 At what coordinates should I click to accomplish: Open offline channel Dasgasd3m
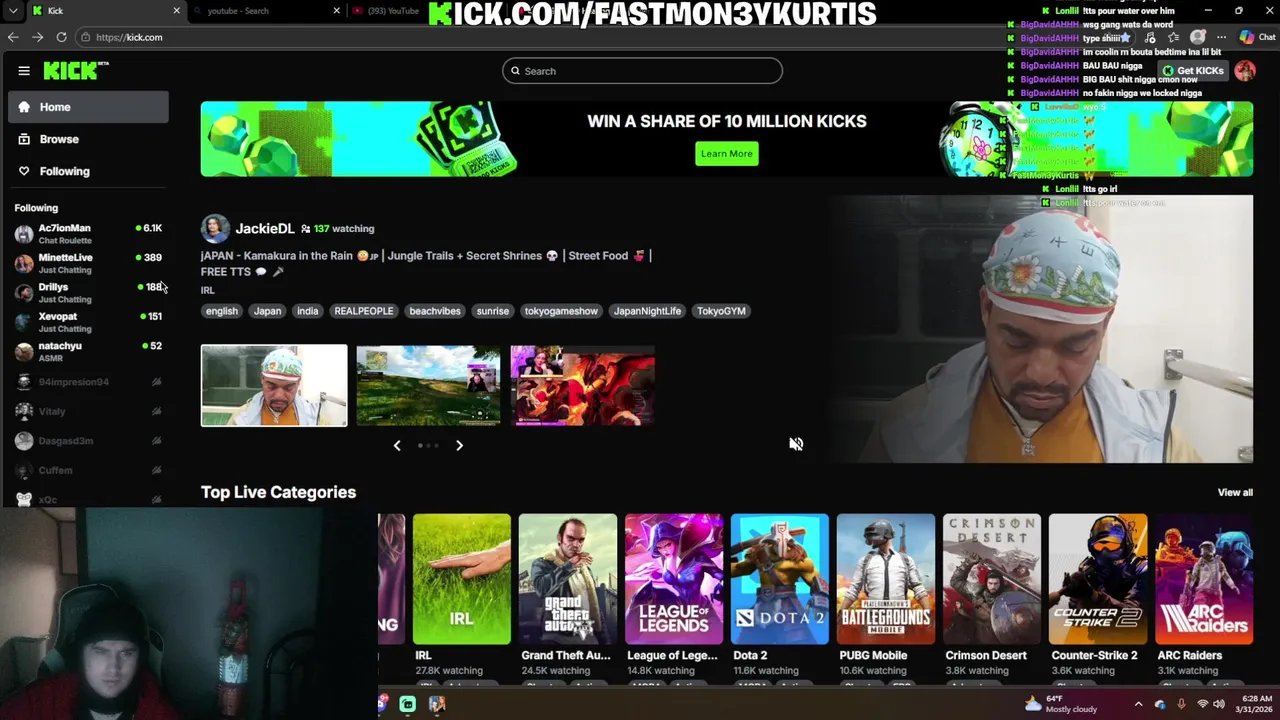[x=88, y=441]
